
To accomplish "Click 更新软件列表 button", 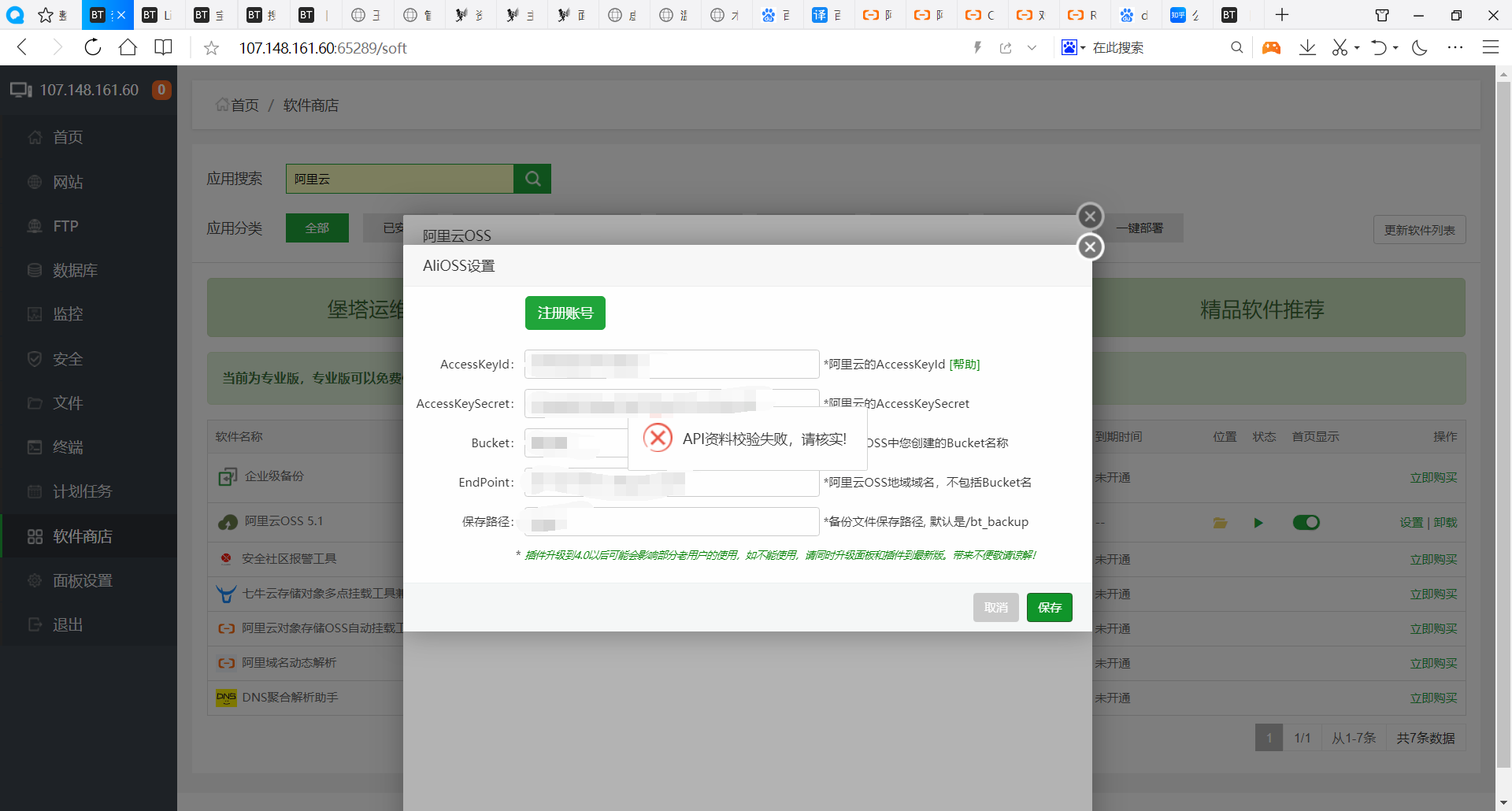I will click(1419, 230).
